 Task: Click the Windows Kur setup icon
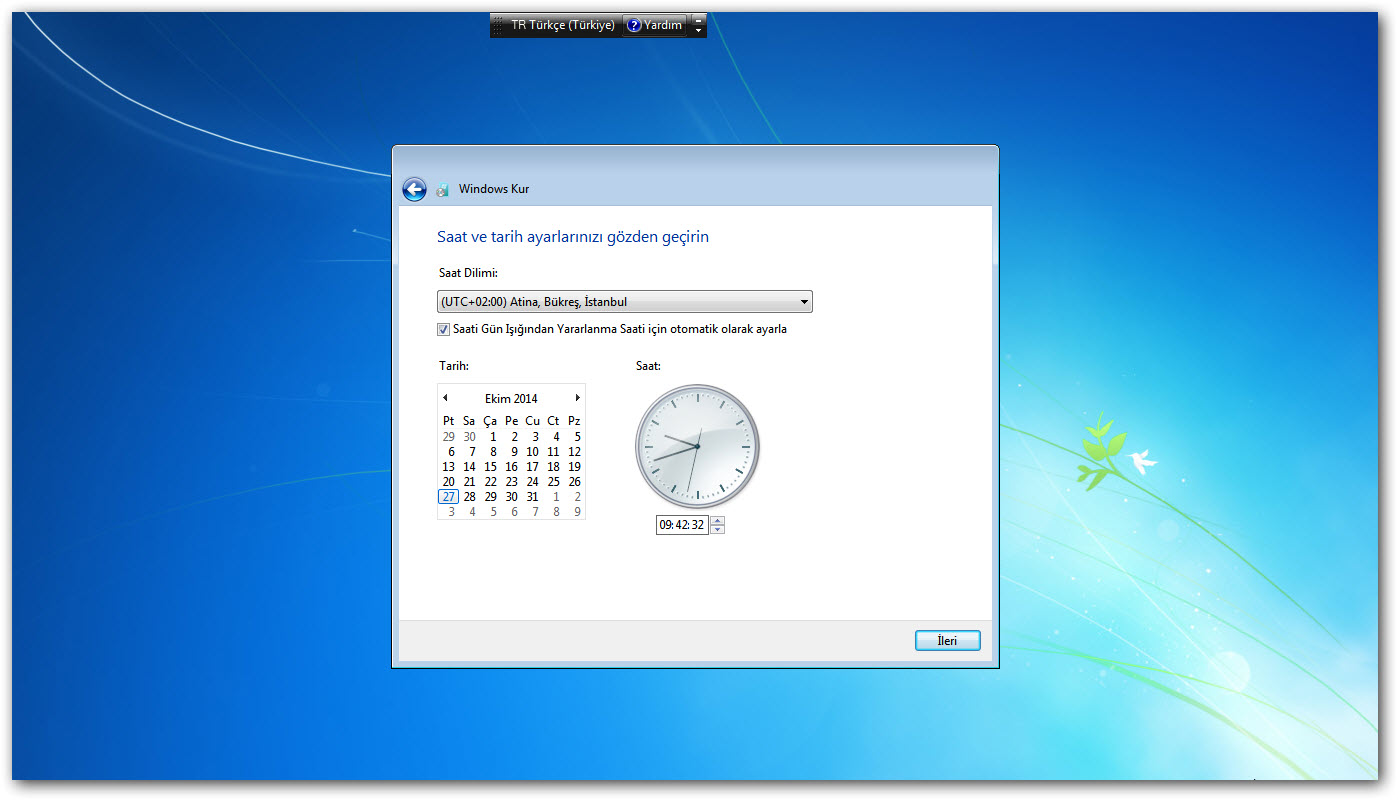[443, 189]
